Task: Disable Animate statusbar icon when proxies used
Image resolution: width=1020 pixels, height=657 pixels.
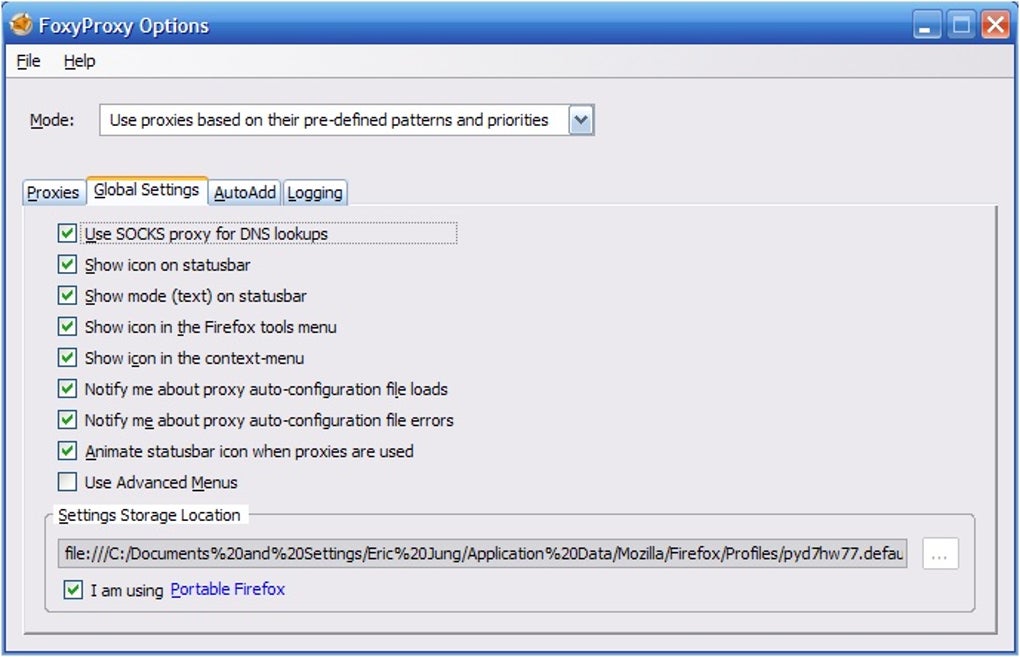Action: click(x=67, y=451)
